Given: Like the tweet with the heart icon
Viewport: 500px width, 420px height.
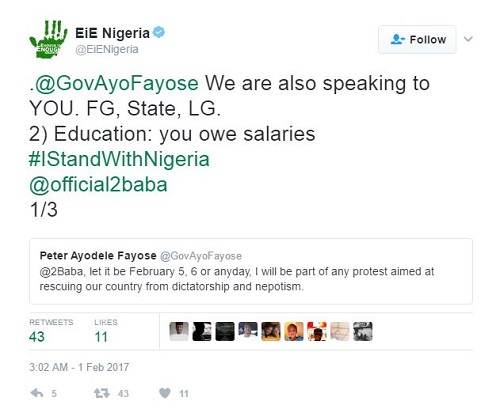Looking at the screenshot, I should [x=165, y=393].
